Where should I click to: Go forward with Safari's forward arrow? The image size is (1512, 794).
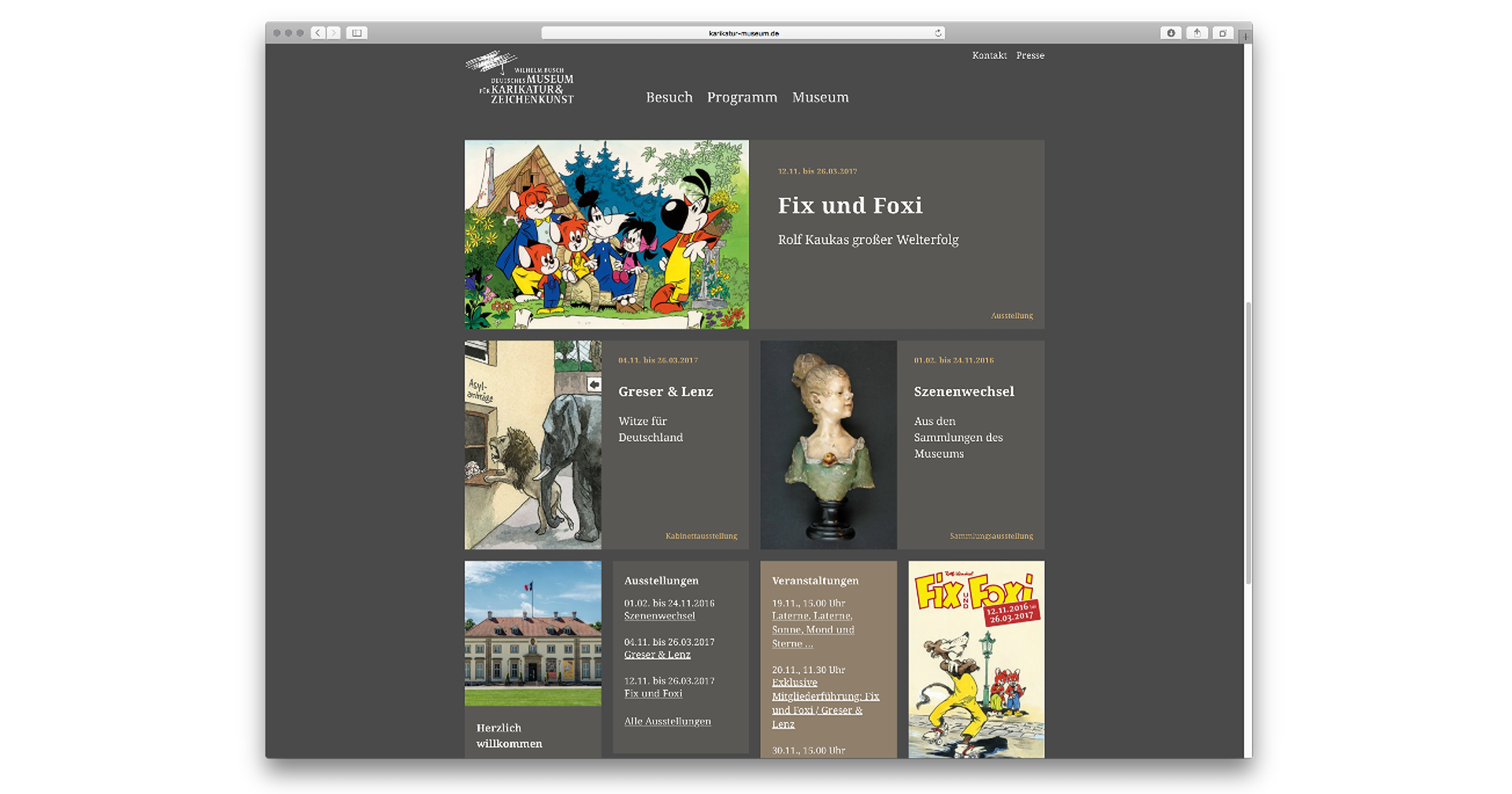pos(334,33)
